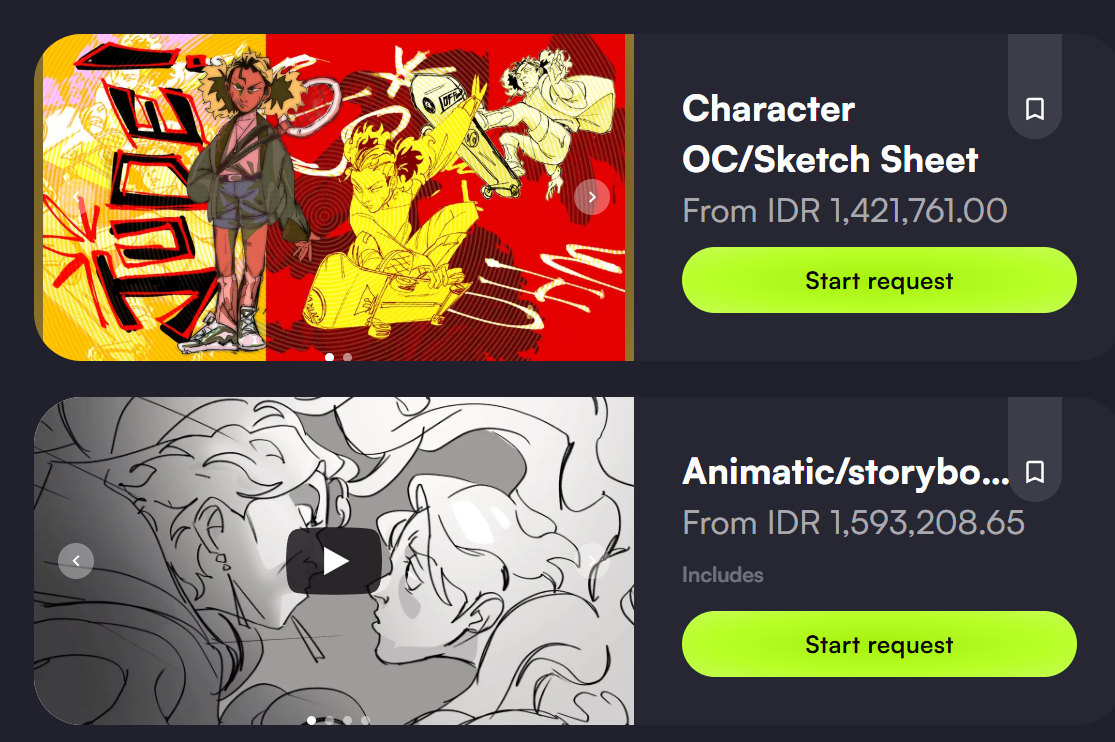Start request for Animatic/storyboard service

[x=879, y=644]
